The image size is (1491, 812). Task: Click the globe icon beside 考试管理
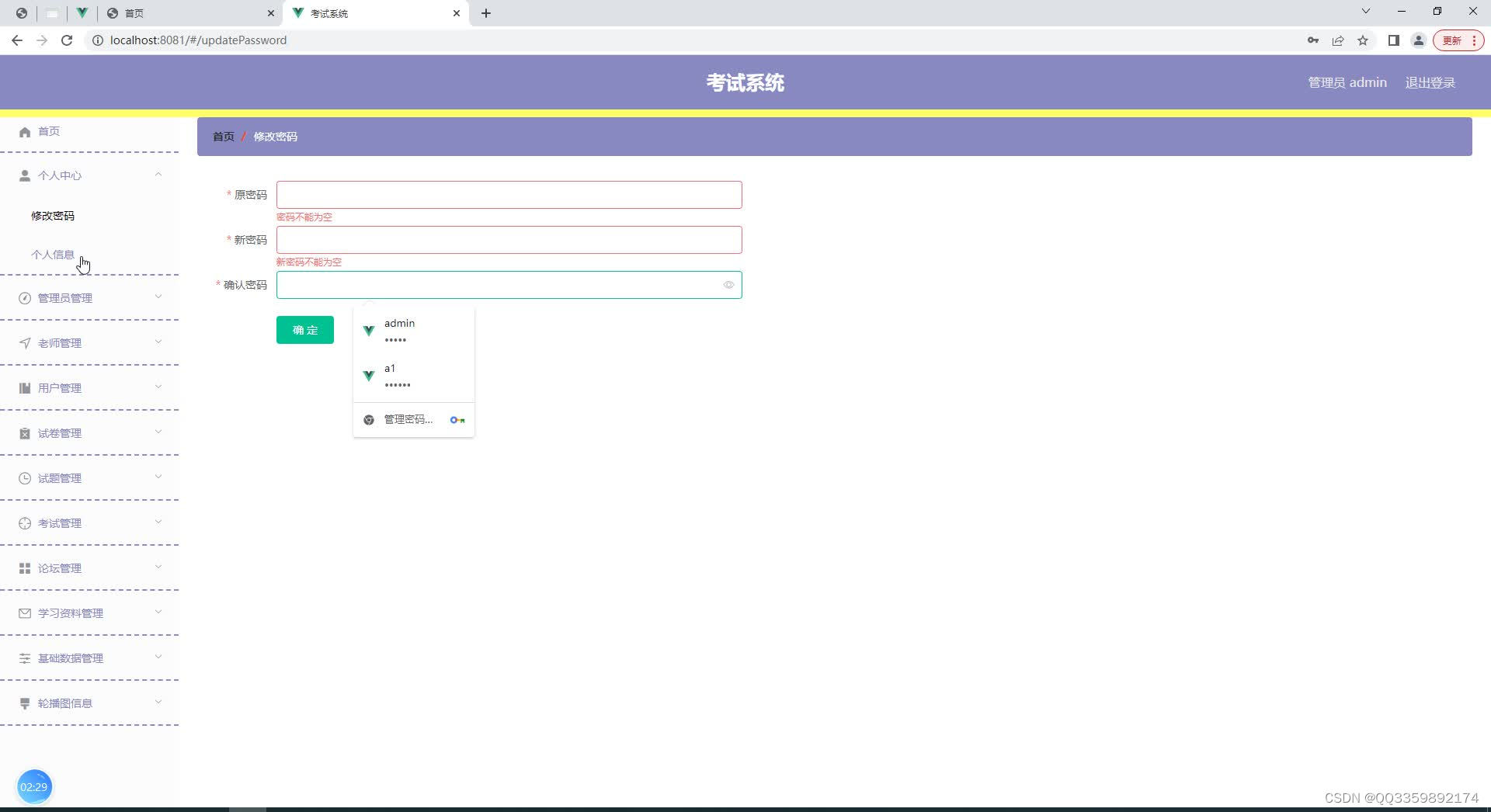point(25,524)
